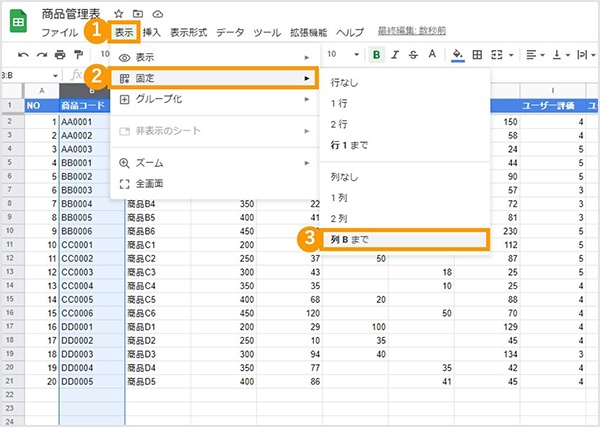600x427 pixels.
Task: Print the spreadsheet
Action: [x=60, y=55]
